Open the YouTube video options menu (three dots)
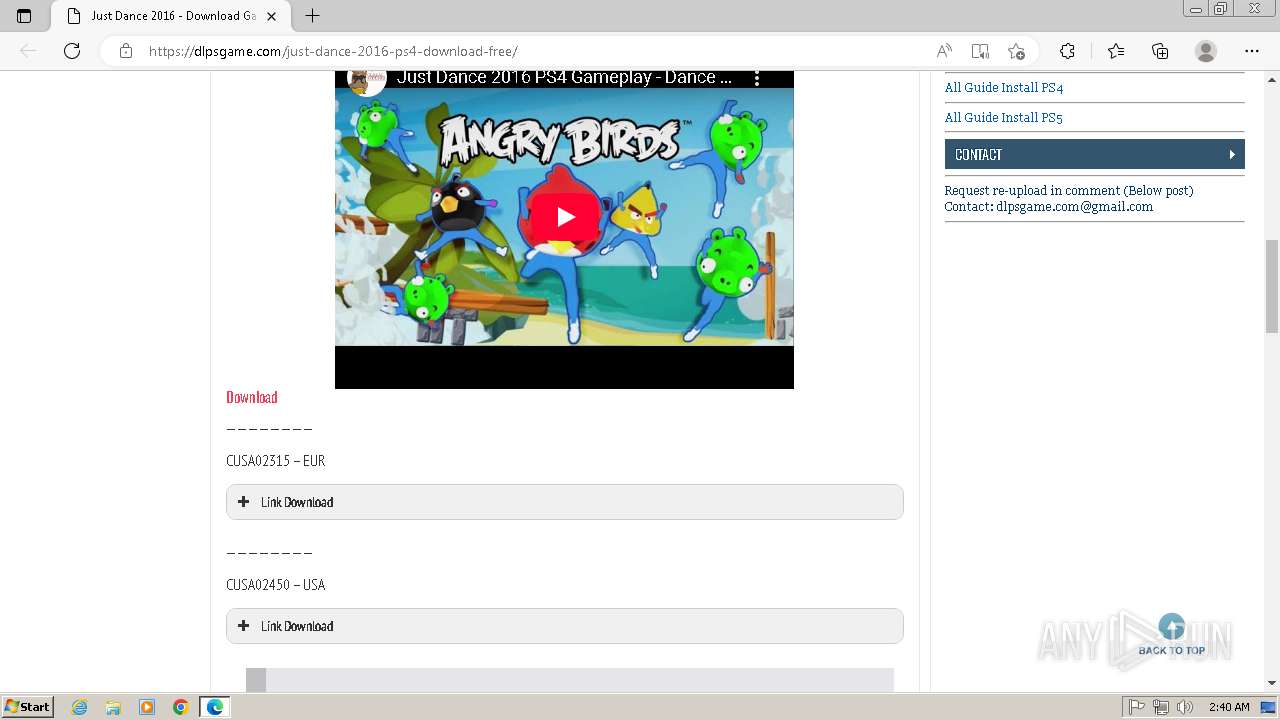The image size is (1280, 720). [x=757, y=78]
